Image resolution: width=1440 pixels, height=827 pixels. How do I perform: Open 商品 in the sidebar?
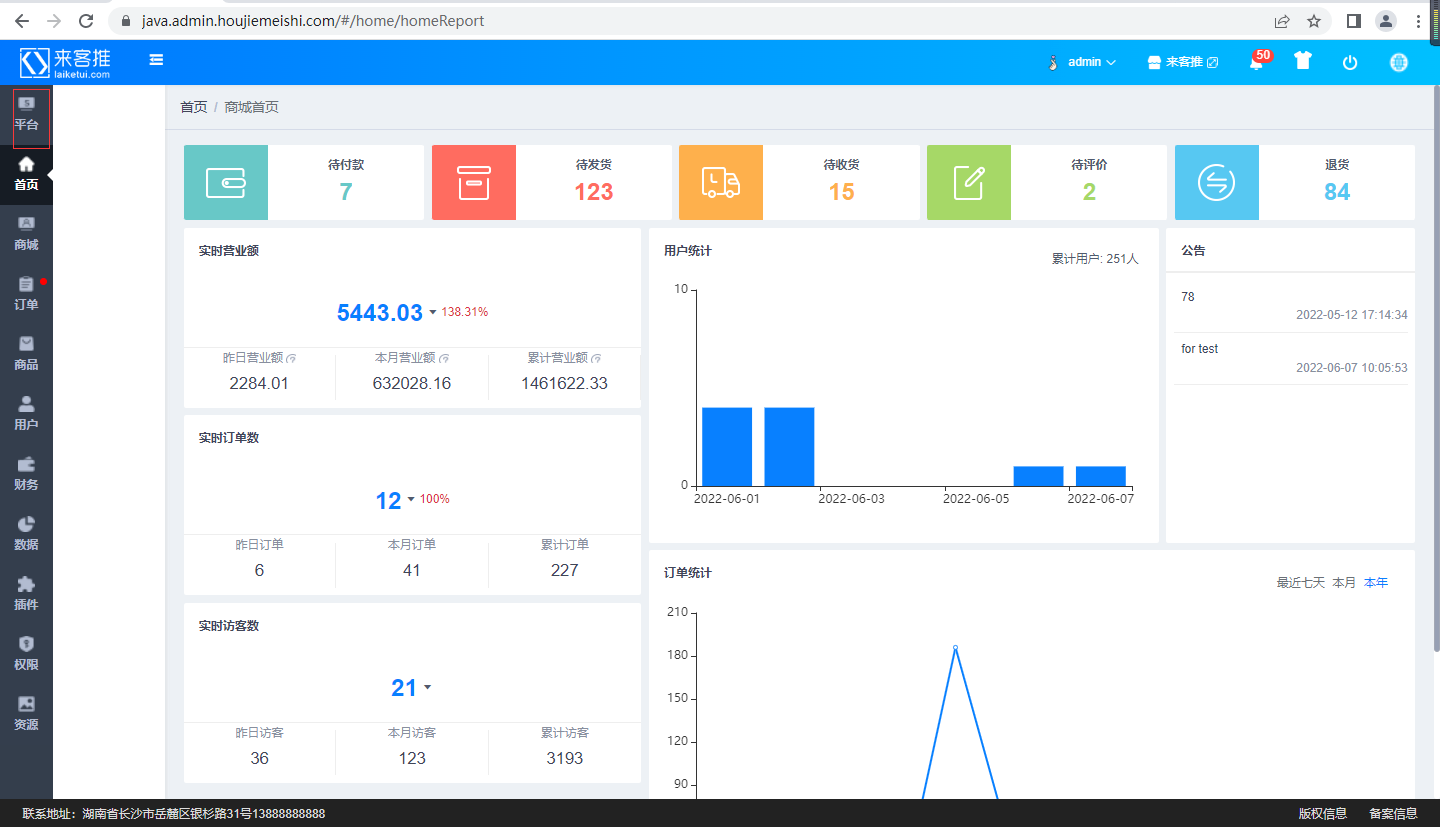coord(26,354)
